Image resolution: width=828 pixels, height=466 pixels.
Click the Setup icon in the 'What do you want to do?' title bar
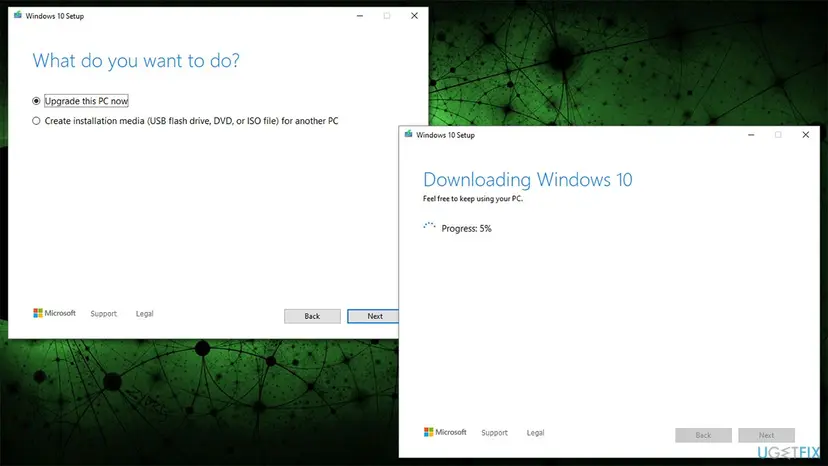[17, 15]
